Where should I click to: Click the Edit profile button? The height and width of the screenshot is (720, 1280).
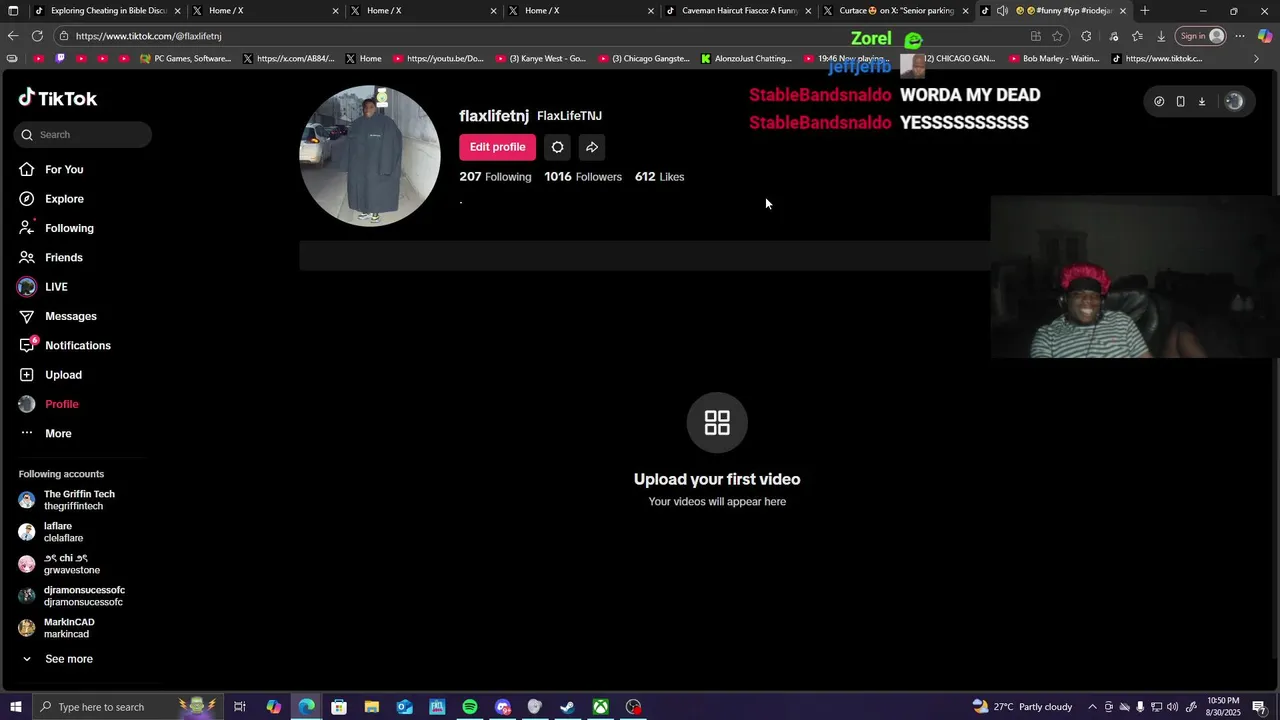point(497,147)
